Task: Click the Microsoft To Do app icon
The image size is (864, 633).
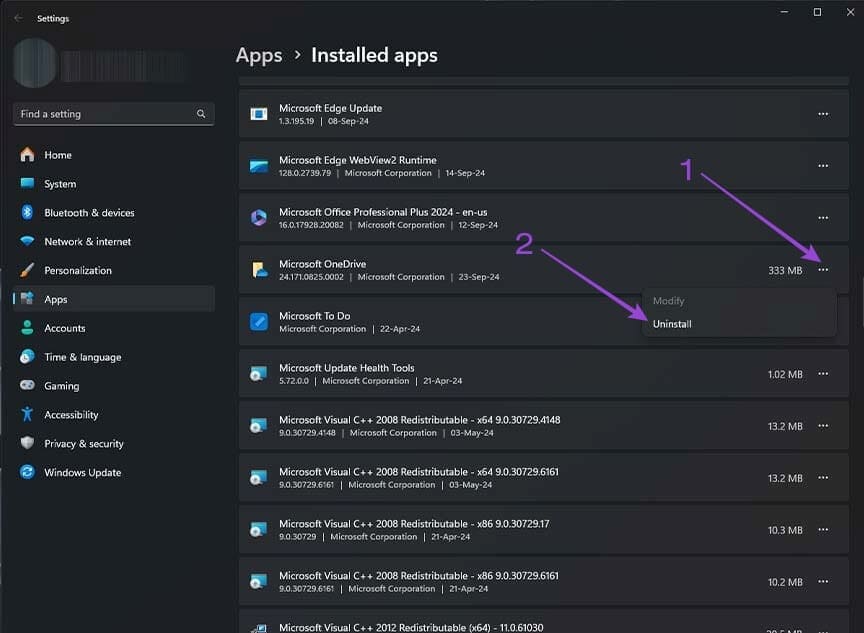Action: pos(258,322)
